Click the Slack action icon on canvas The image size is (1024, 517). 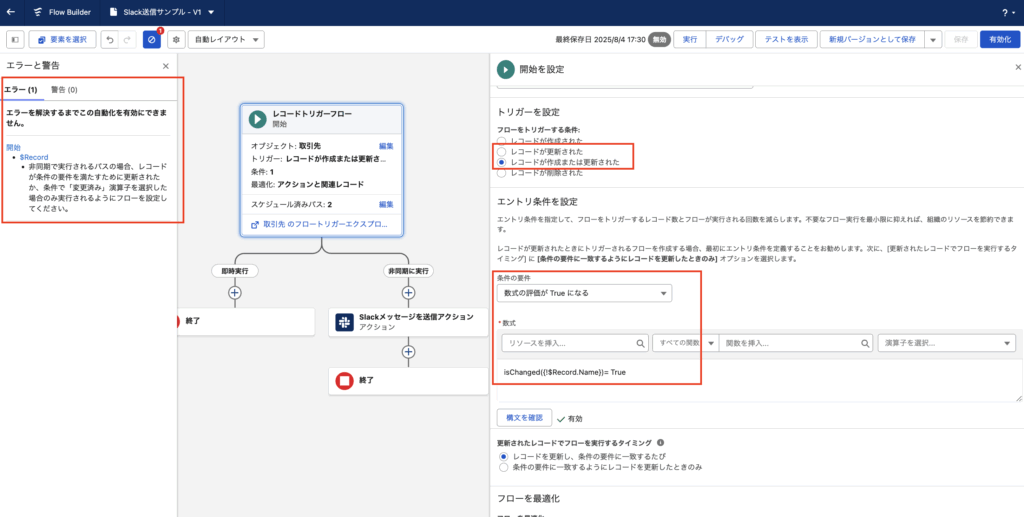pos(343,321)
